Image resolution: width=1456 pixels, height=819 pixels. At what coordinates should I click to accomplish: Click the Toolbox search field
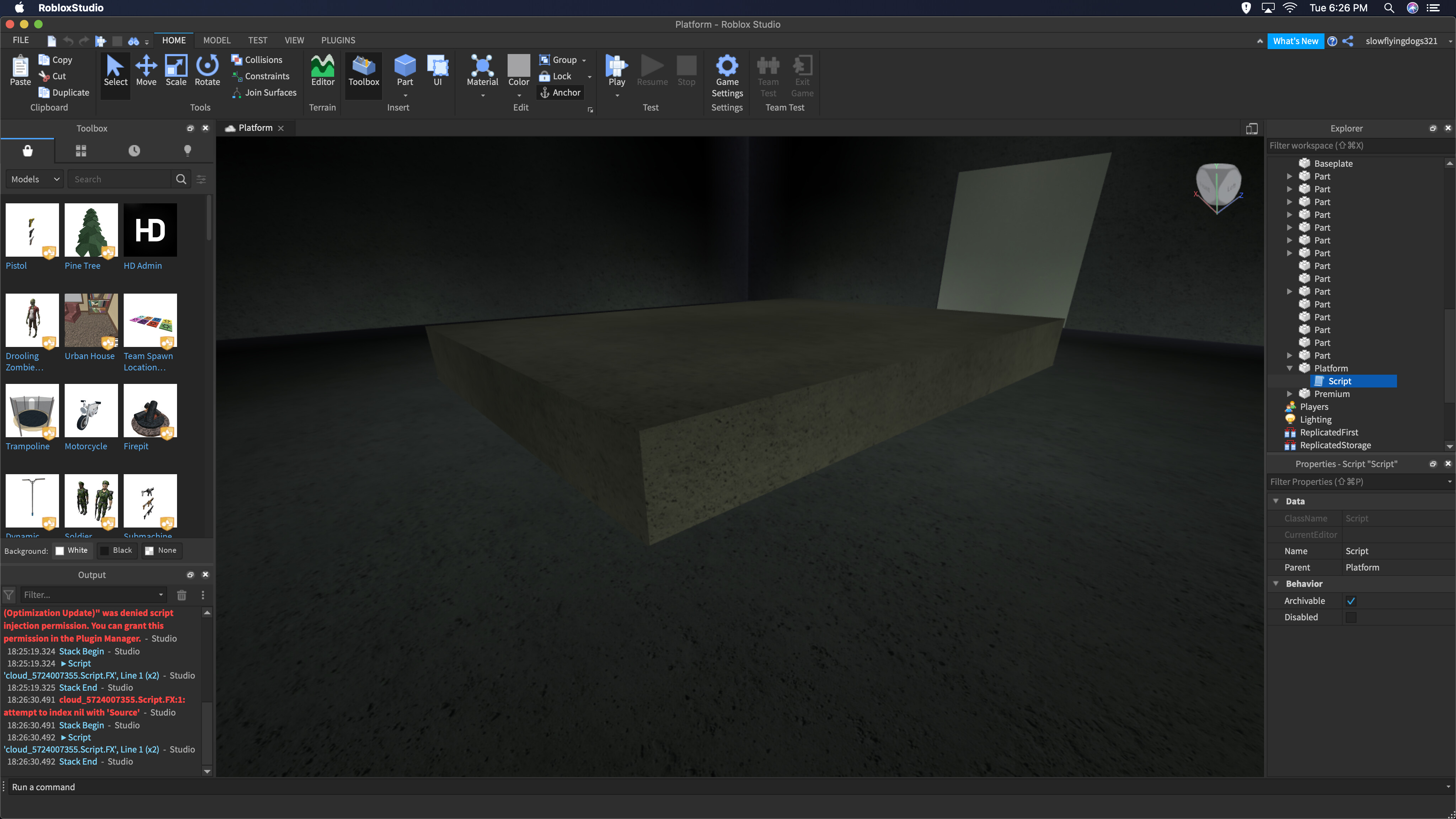[x=119, y=179]
